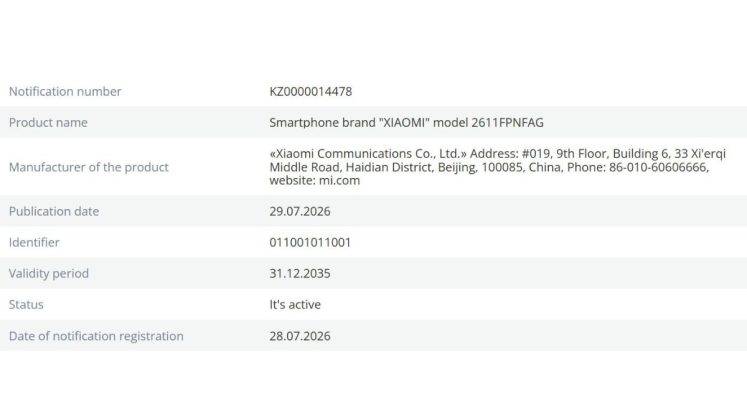This screenshot has width=747, height=420.
Task: Click Manufacturer of the product label
Action: pos(89,167)
